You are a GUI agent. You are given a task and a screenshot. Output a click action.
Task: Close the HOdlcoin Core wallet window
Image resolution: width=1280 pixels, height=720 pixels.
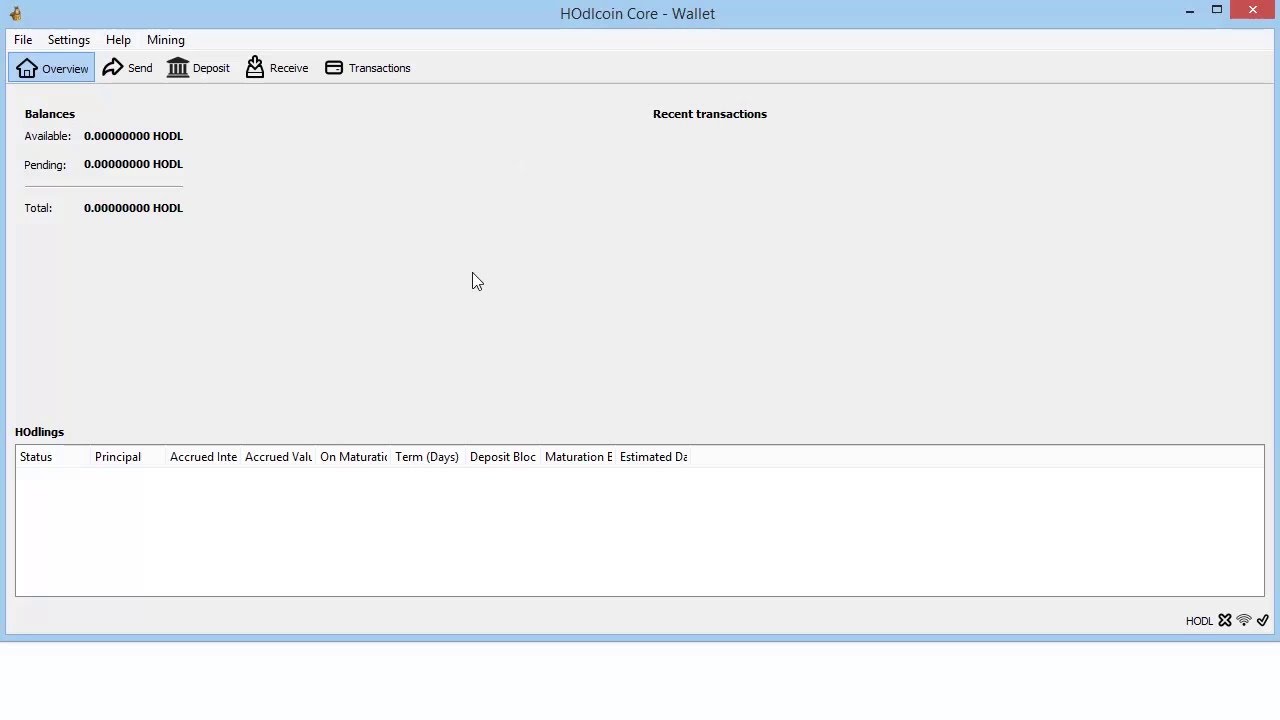[1254, 10]
